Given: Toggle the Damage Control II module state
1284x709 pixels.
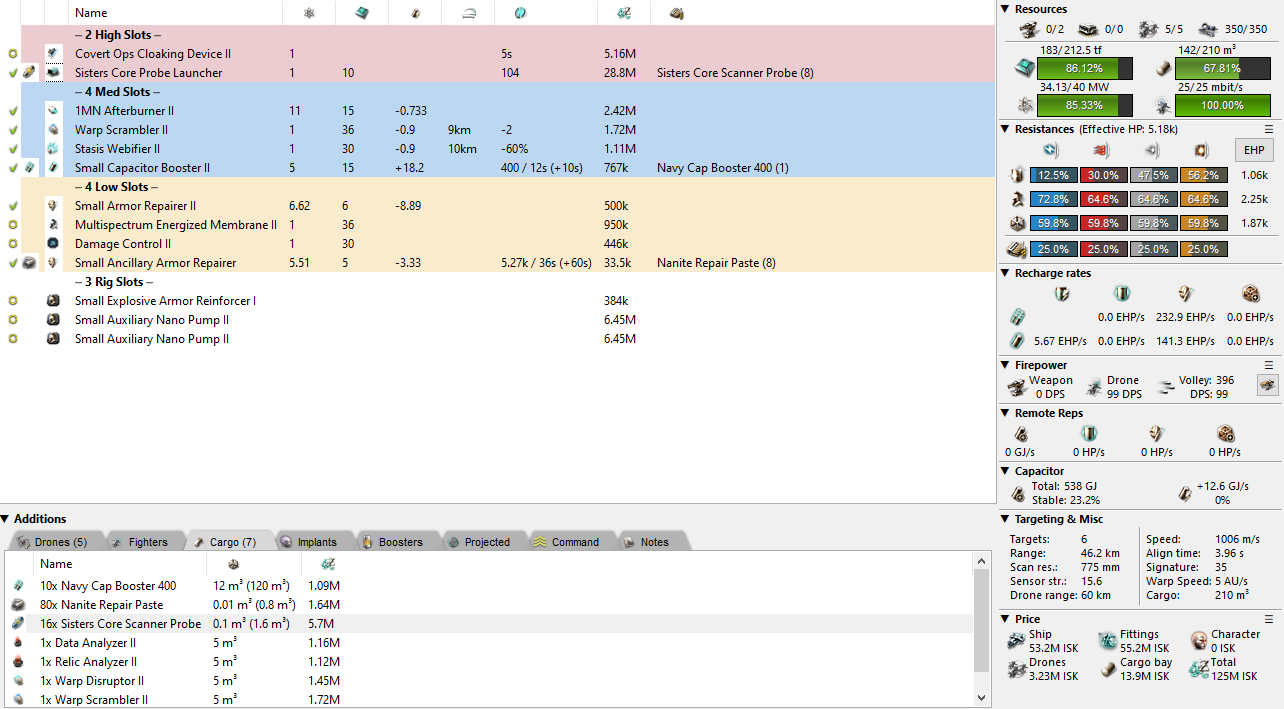Looking at the screenshot, I should 13,244.
